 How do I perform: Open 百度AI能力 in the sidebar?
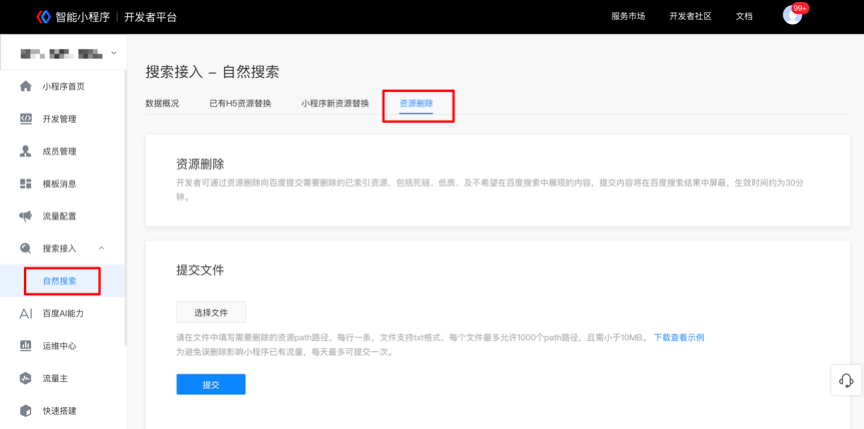pos(63,313)
